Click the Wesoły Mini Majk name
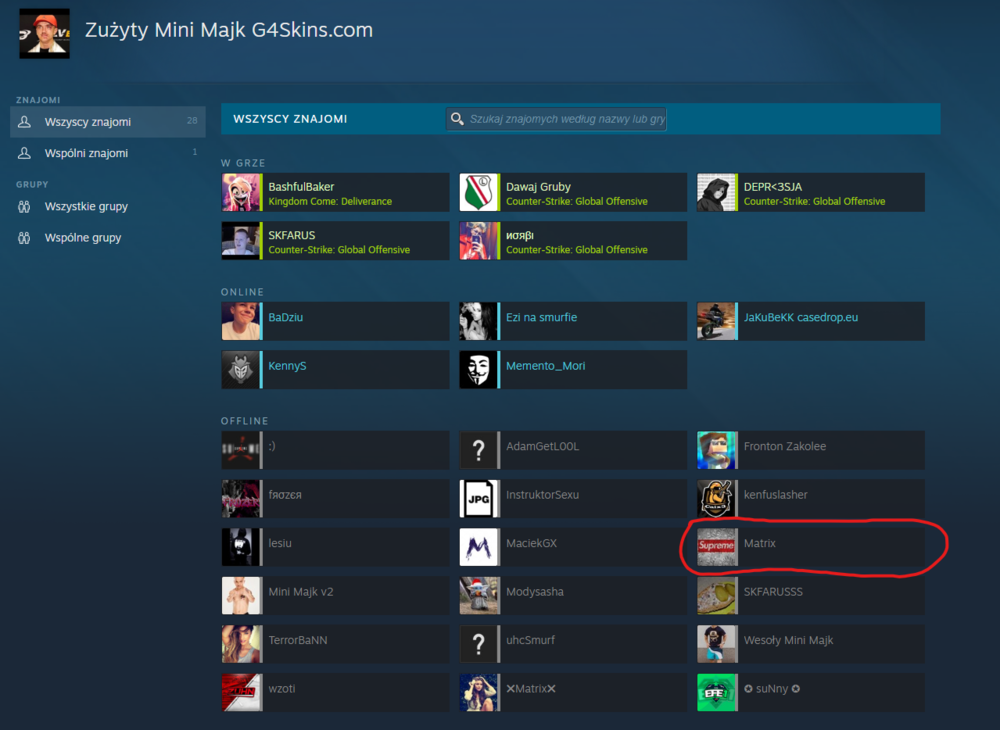Image resolution: width=1000 pixels, height=730 pixels. 788,640
